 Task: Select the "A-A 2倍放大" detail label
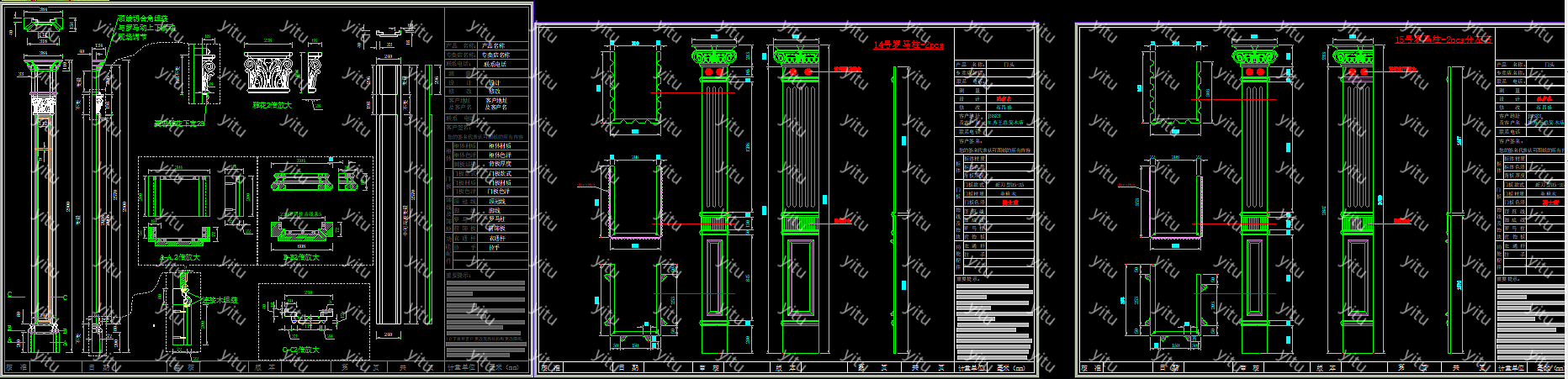(x=180, y=257)
